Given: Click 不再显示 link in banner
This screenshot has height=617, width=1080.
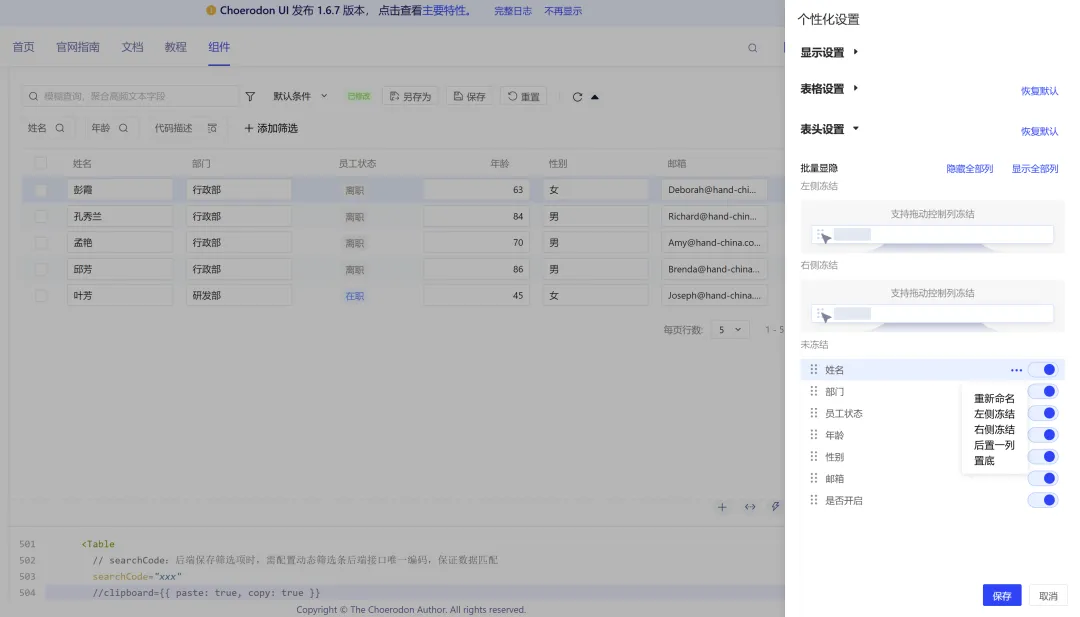Looking at the screenshot, I should pos(563,11).
